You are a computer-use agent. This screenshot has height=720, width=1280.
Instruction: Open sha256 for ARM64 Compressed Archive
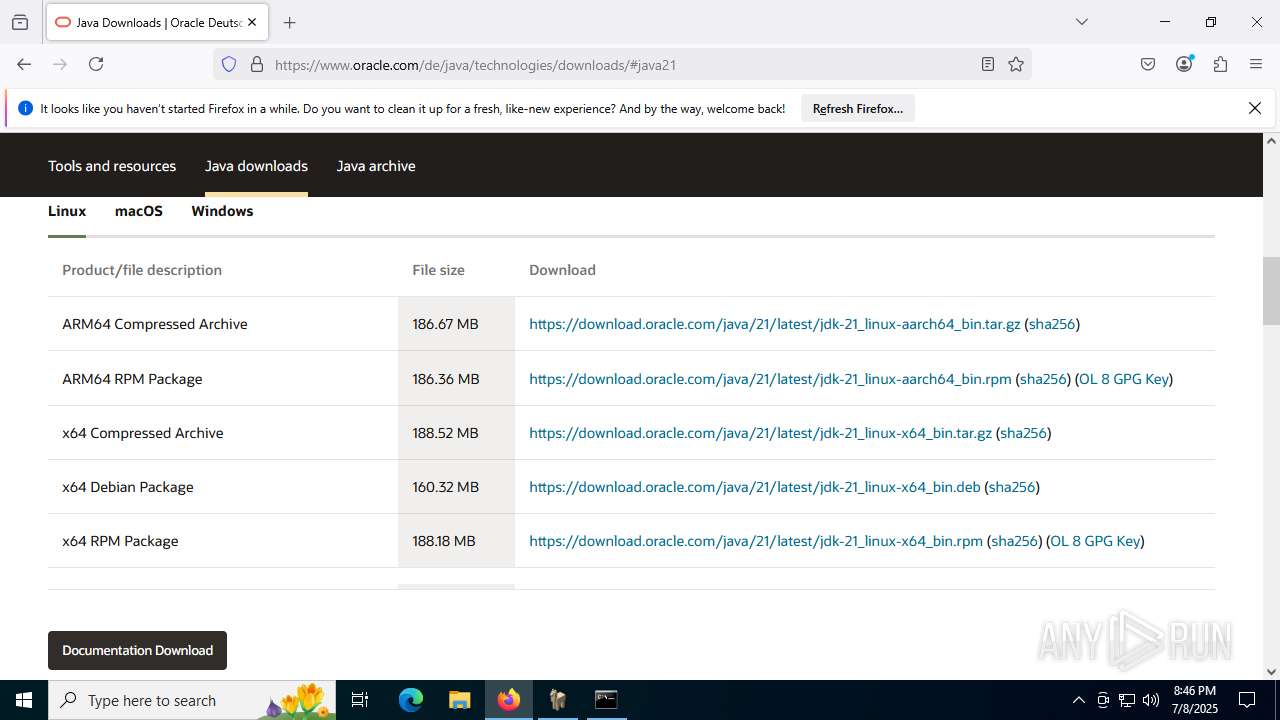(1052, 324)
